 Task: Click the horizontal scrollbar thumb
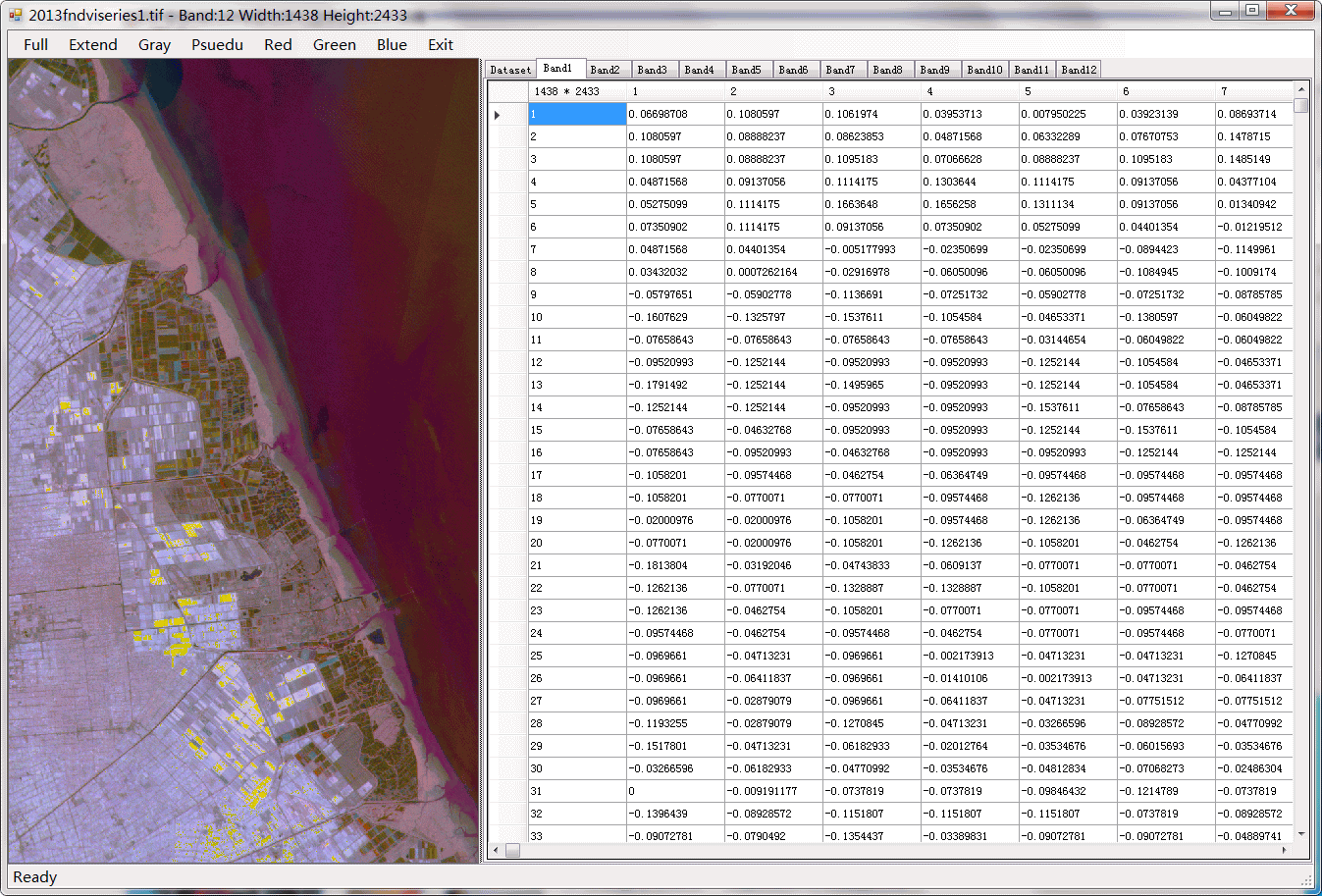512,850
